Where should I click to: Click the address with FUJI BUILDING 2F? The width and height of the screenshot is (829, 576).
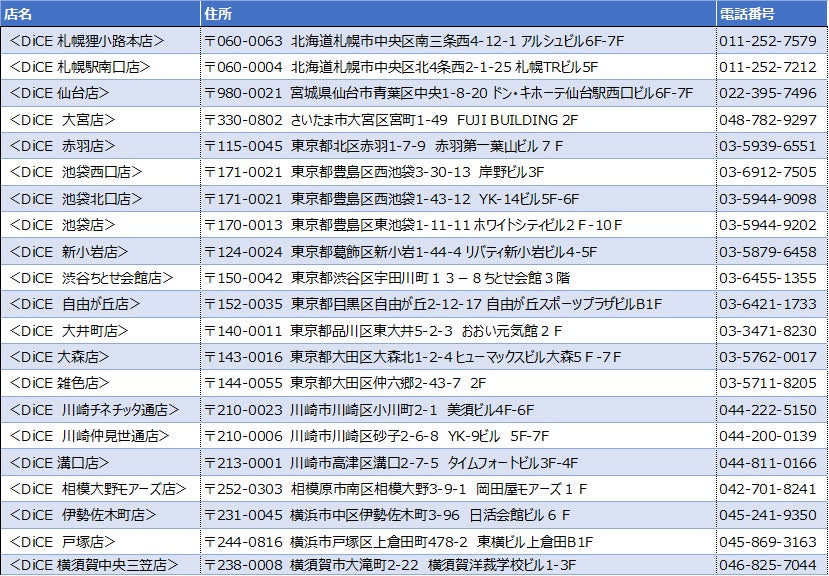click(x=458, y=120)
